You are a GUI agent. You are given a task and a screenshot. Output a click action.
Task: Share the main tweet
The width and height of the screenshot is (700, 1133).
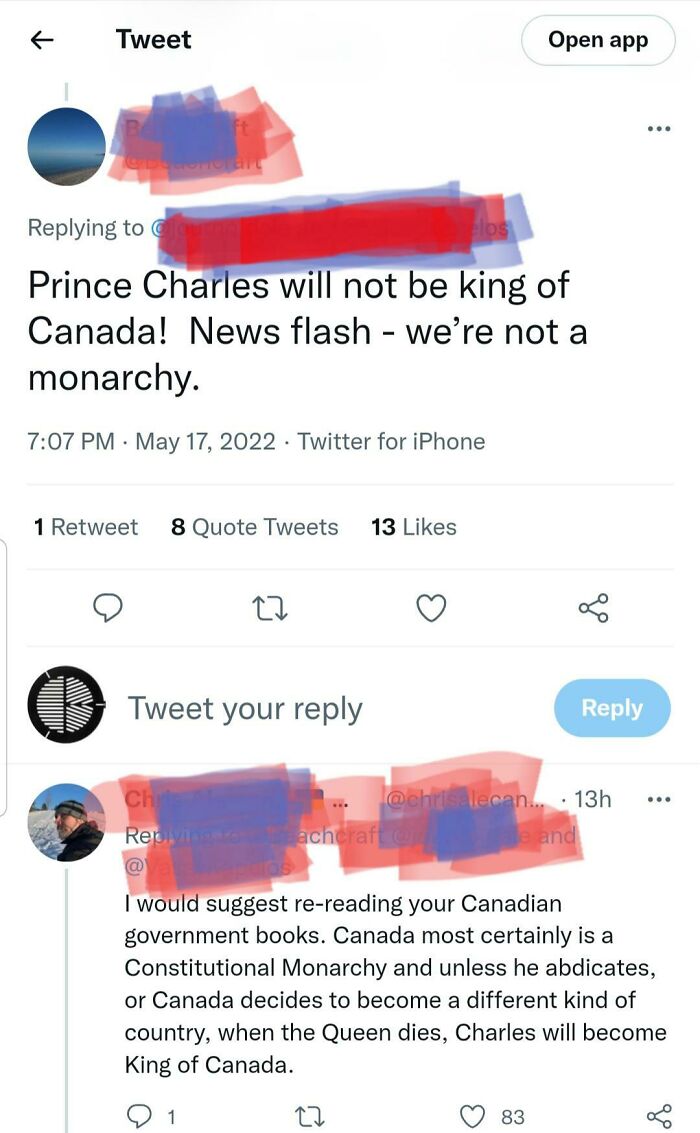[x=592, y=609]
